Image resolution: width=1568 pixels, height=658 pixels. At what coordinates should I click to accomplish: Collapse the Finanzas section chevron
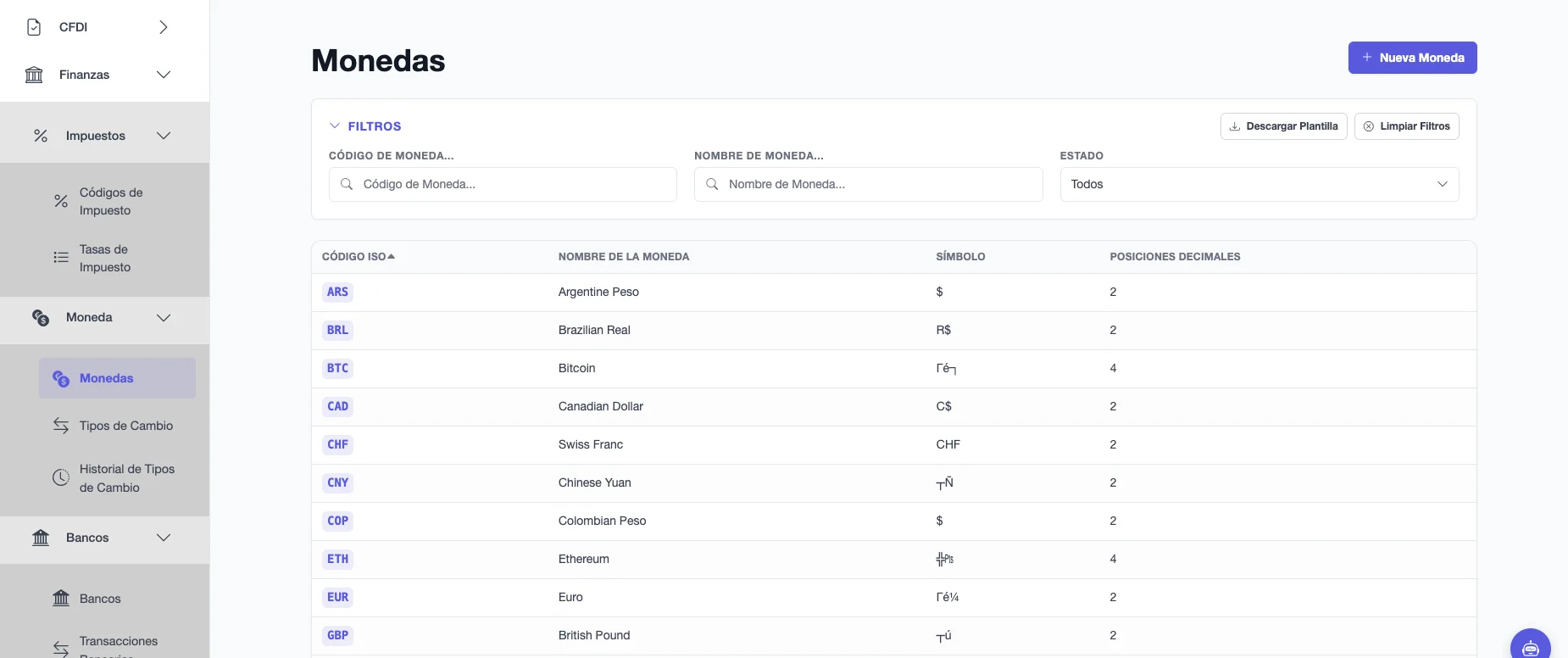[x=164, y=75]
